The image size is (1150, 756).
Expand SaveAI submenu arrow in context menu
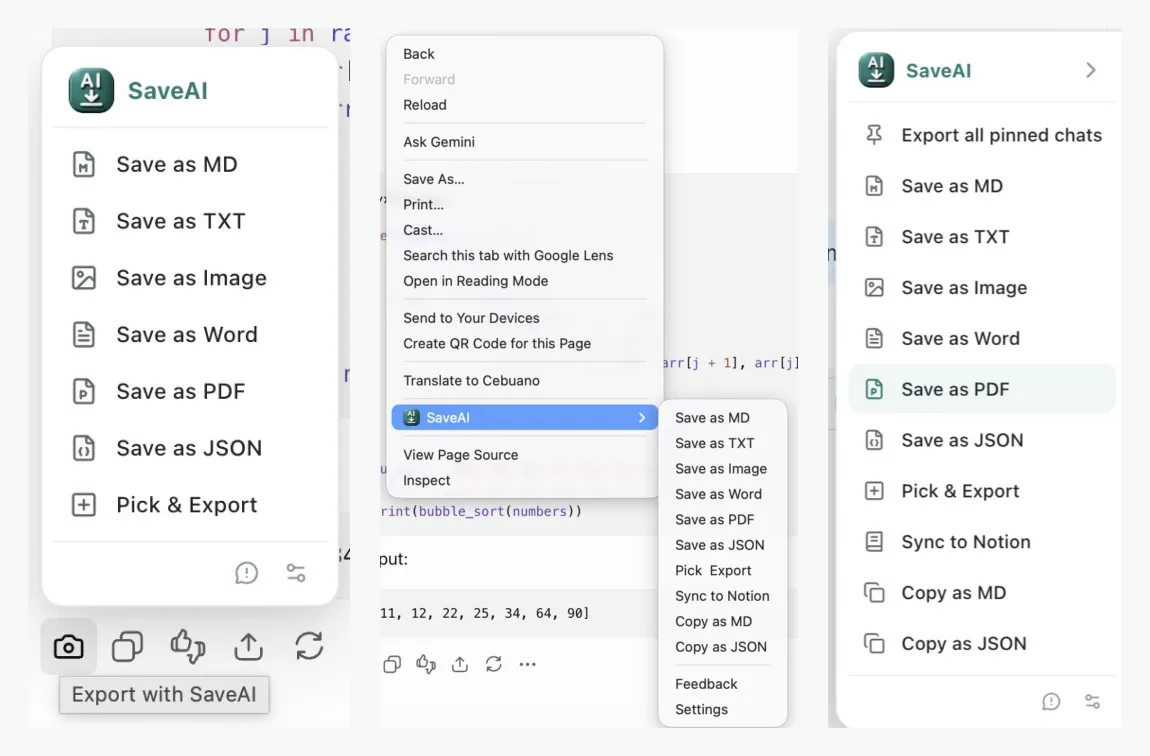pyautogui.click(x=642, y=417)
